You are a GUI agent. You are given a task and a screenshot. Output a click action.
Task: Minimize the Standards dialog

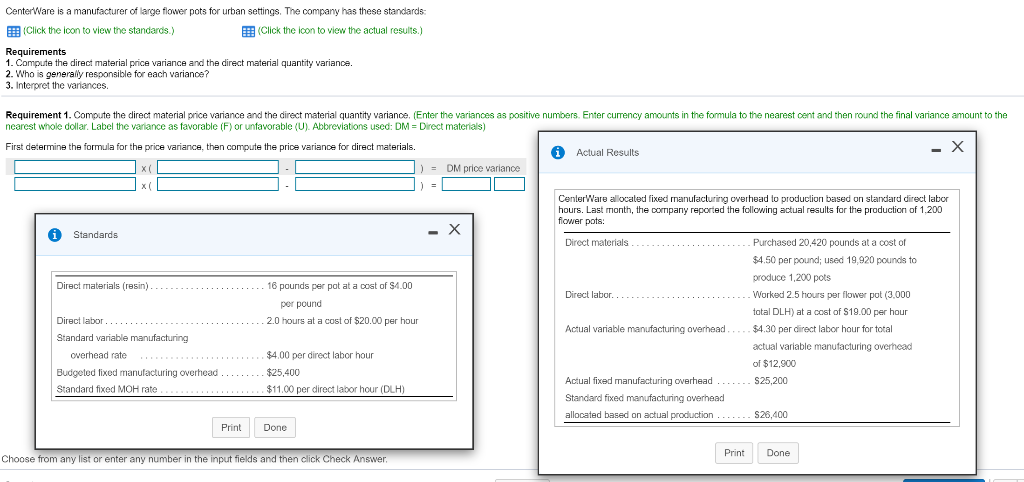tap(433, 232)
